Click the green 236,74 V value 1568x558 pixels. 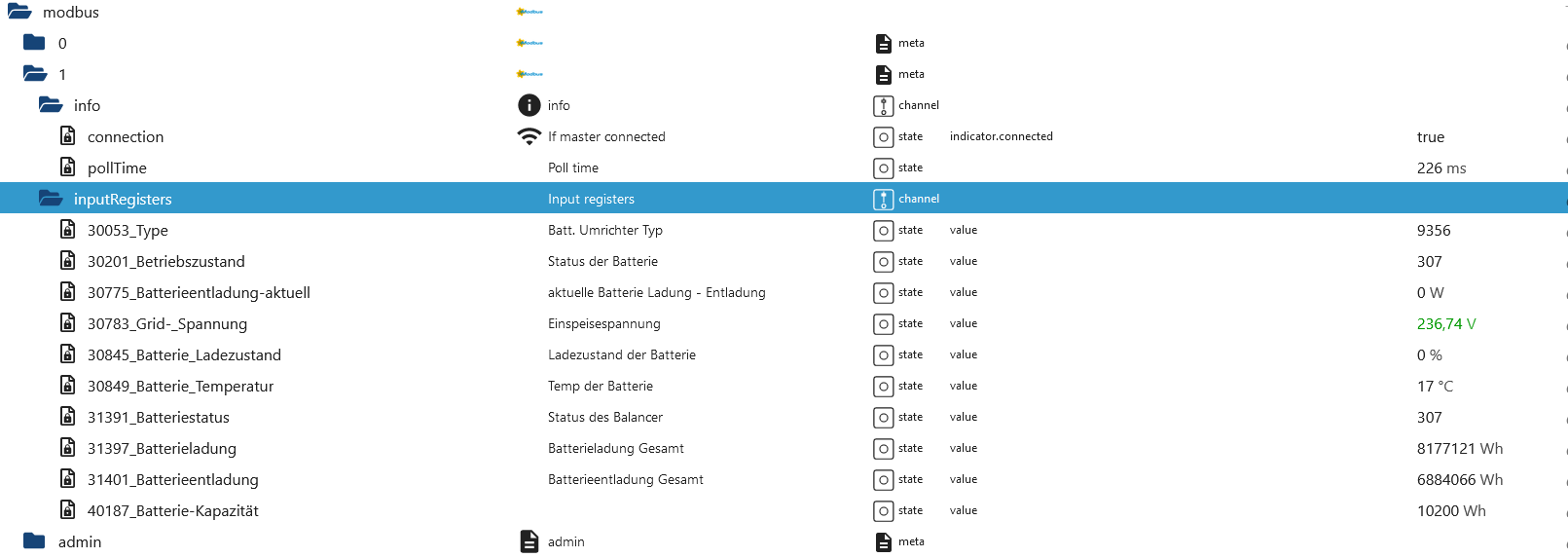[x=1446, y=323]
